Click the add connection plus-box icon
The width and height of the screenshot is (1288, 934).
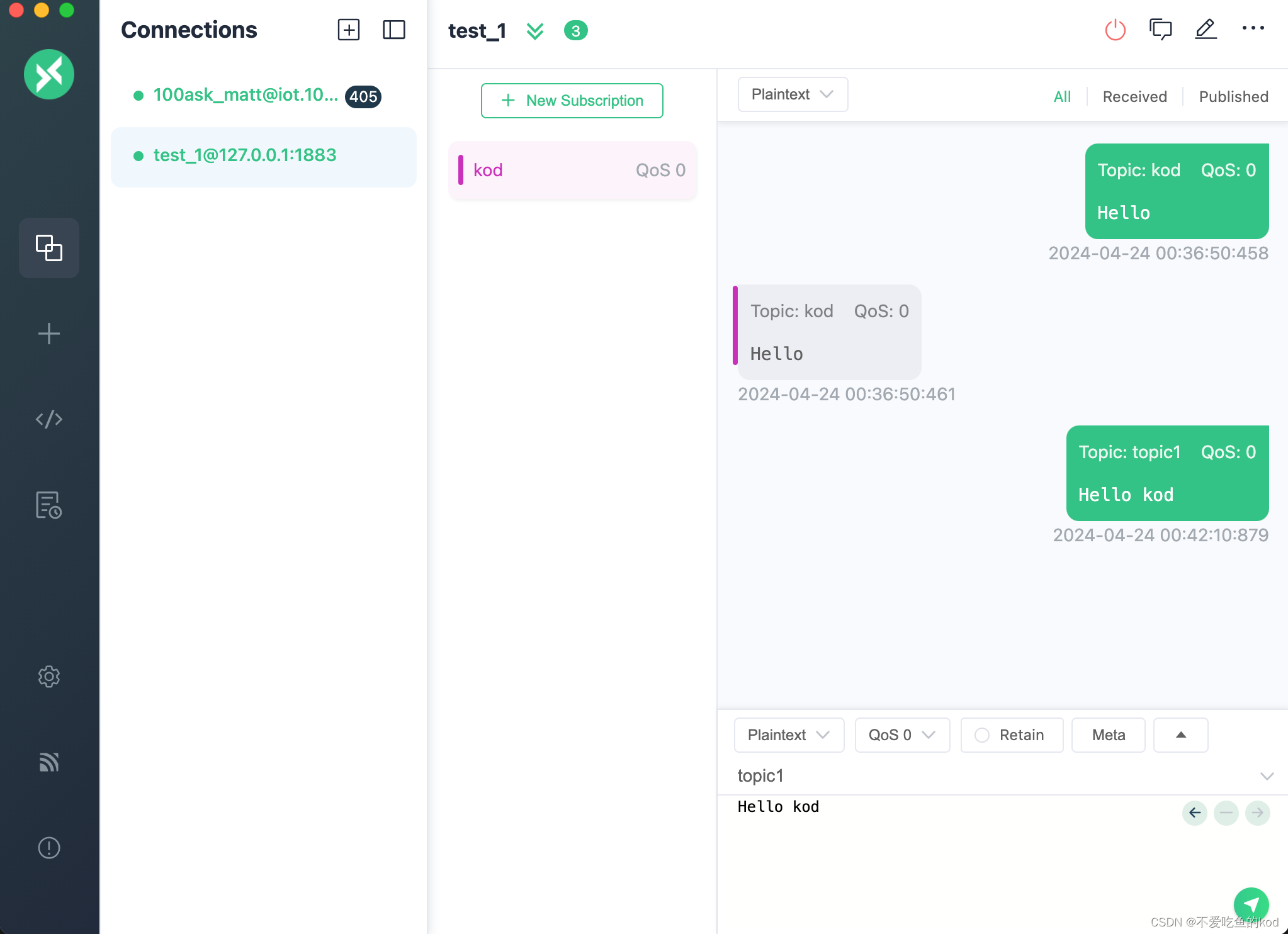348,30
